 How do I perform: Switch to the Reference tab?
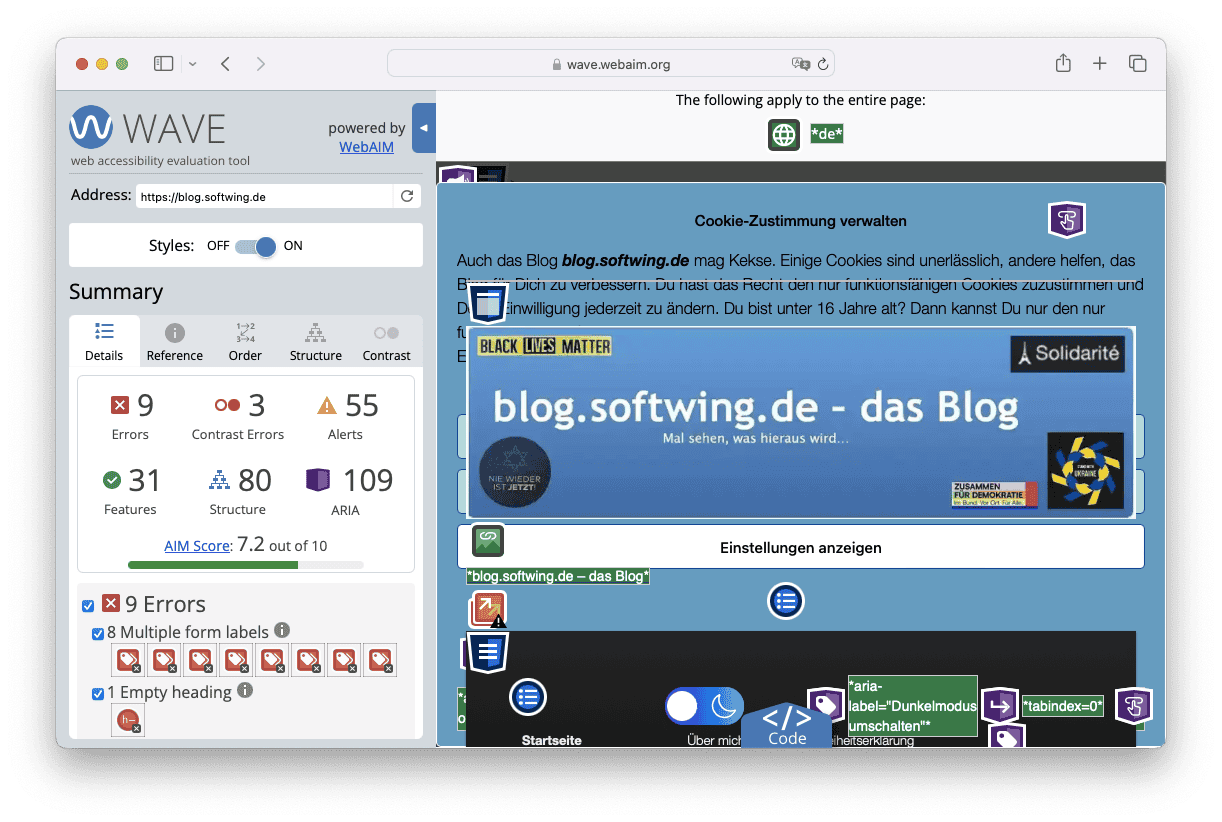click(x=175, y=342)
